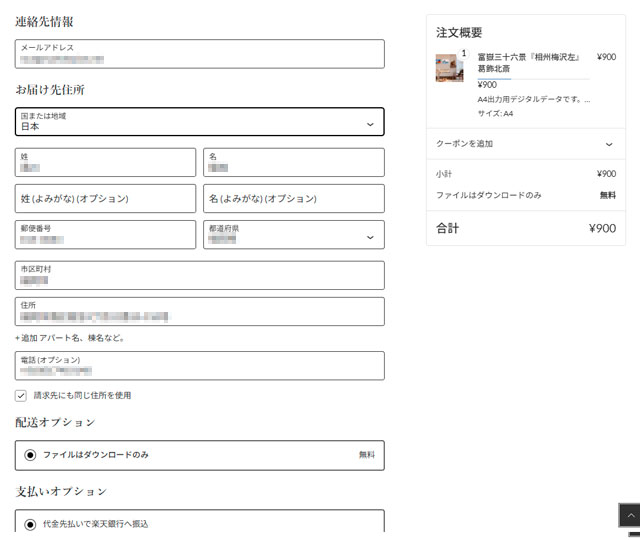Click the add apartment name link
The image size is (640, 540).
[x=70, y=338]
